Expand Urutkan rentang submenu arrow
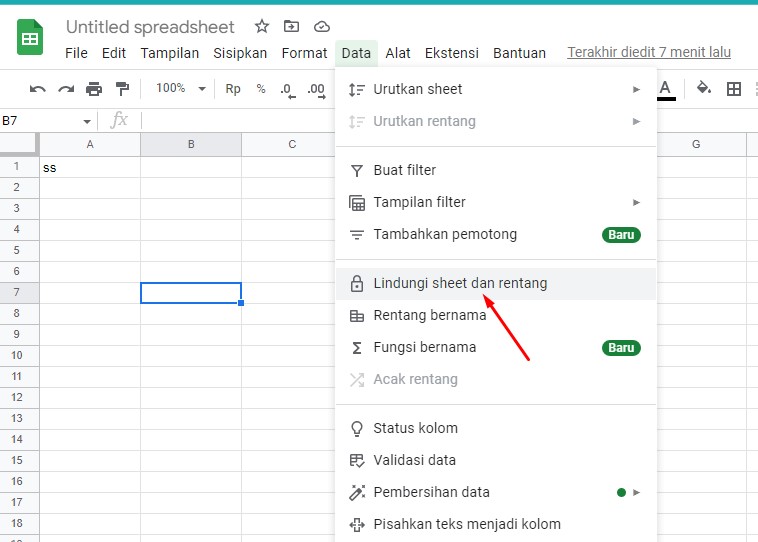The width and height of the screenshot is (758, 542). point(636,121)
